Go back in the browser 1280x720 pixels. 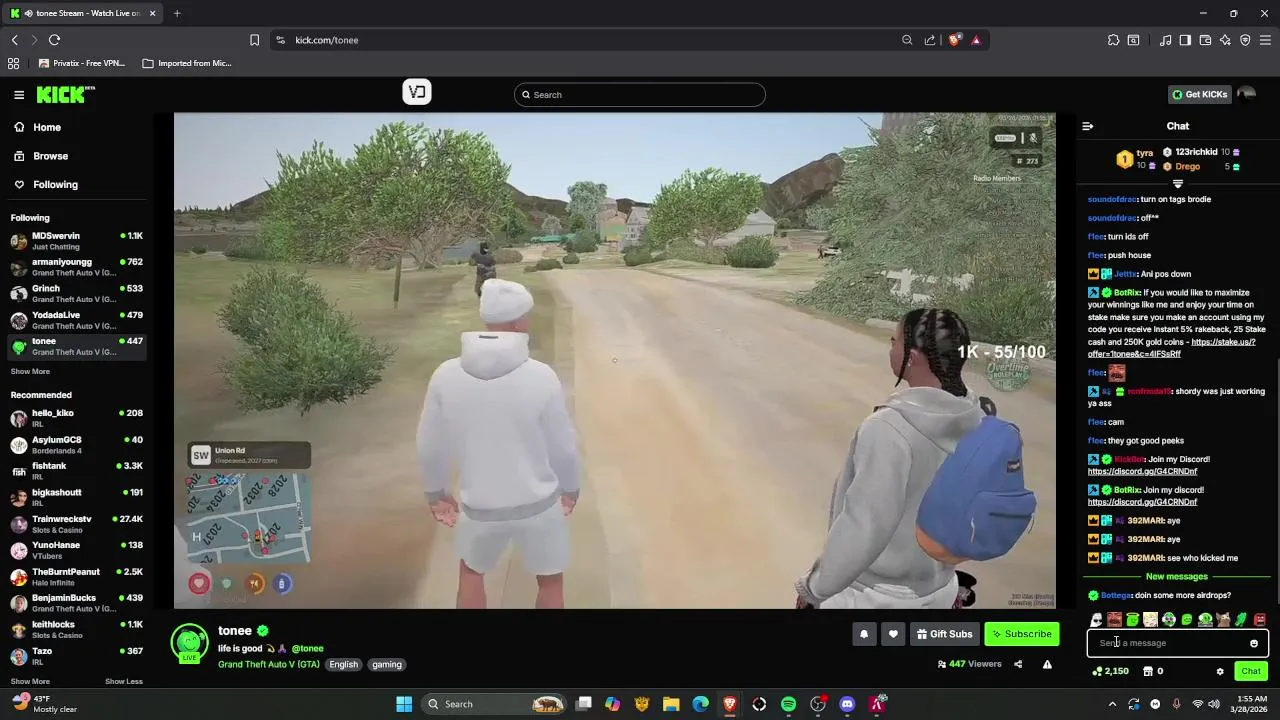click(x=14, y=40)
